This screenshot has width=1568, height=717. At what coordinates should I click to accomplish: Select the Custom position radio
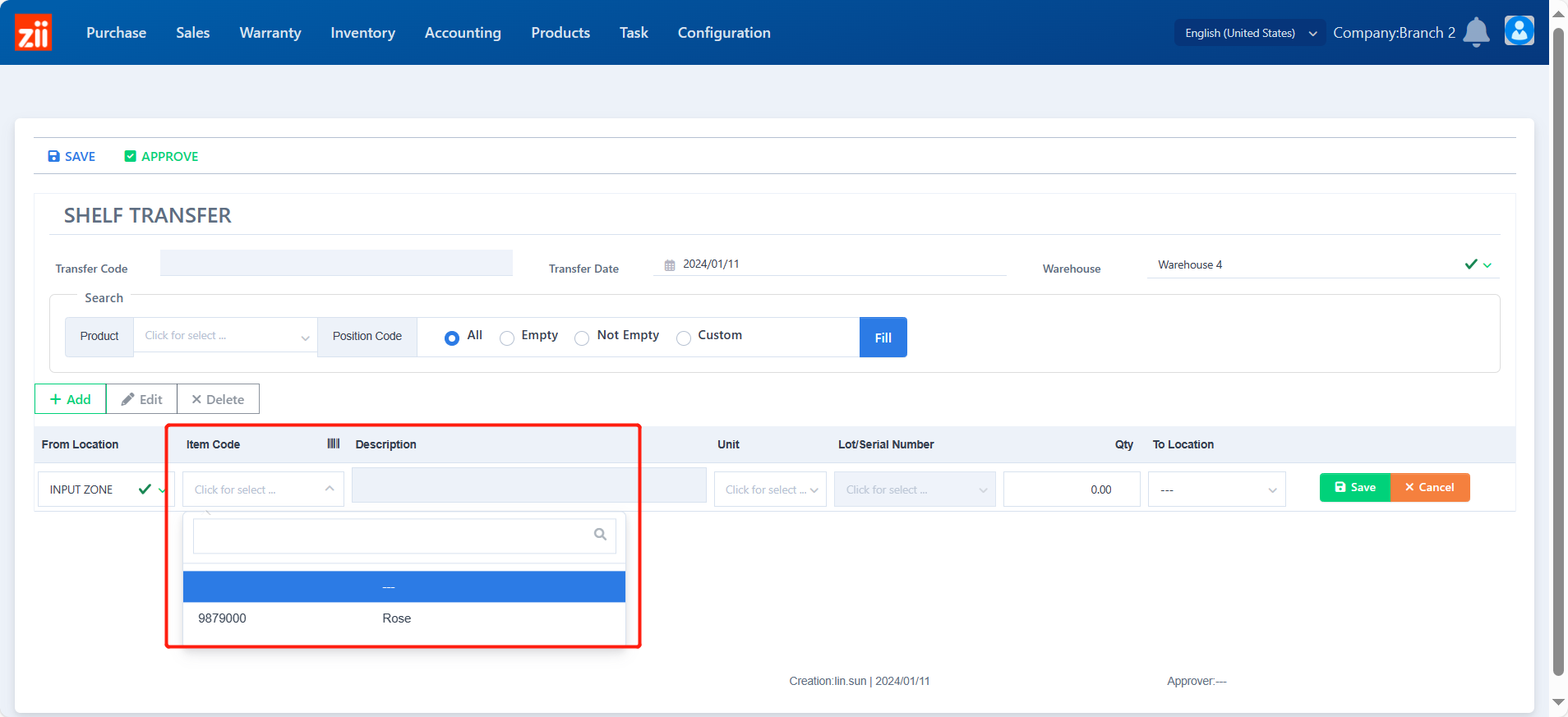684,338
